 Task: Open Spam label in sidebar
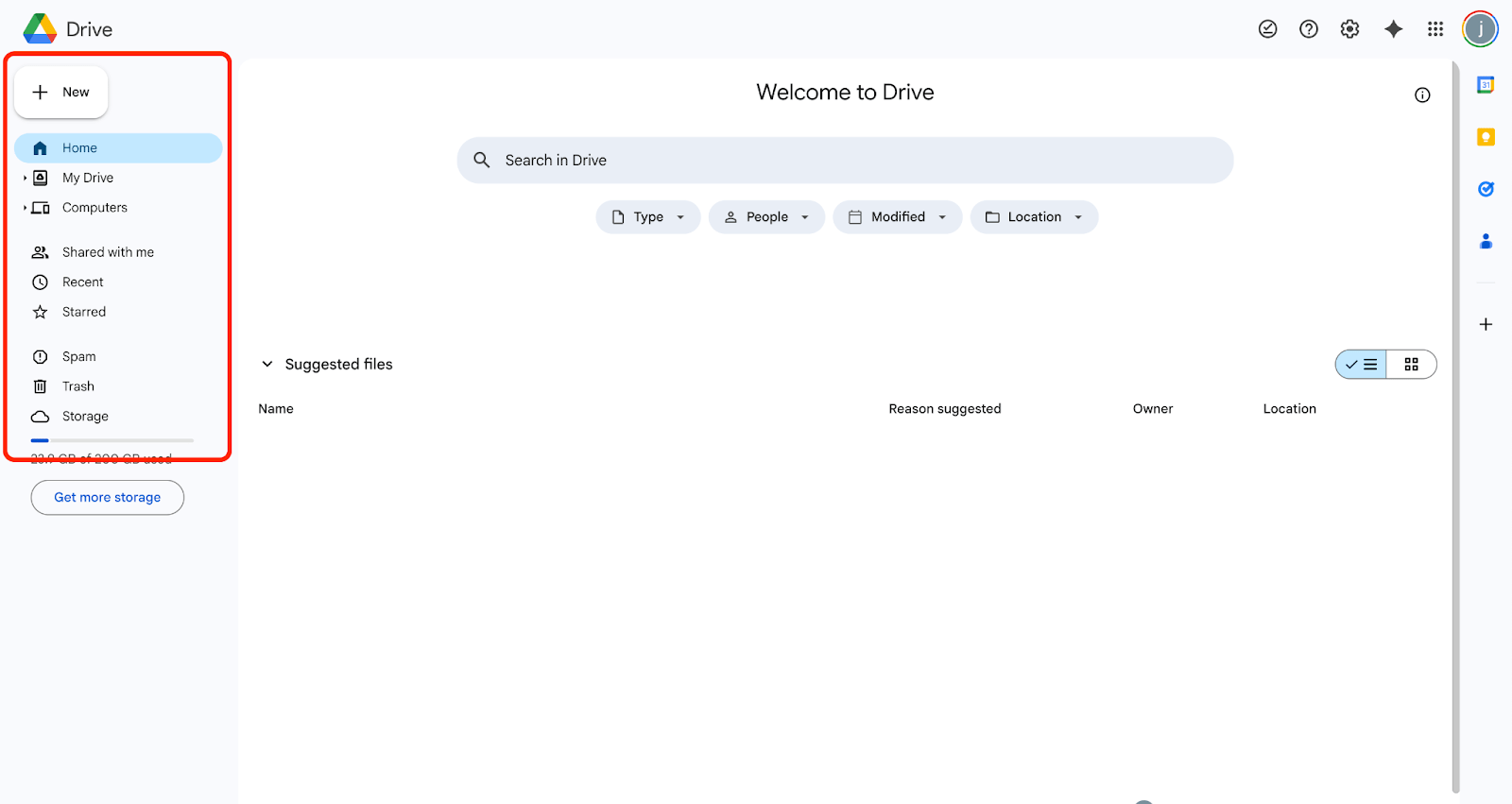(x=79, y=356)
